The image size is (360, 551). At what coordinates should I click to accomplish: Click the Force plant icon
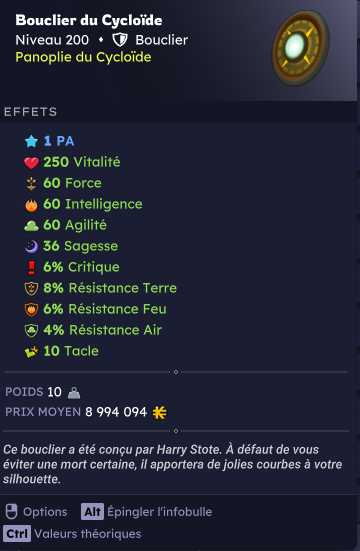[31, 183]
